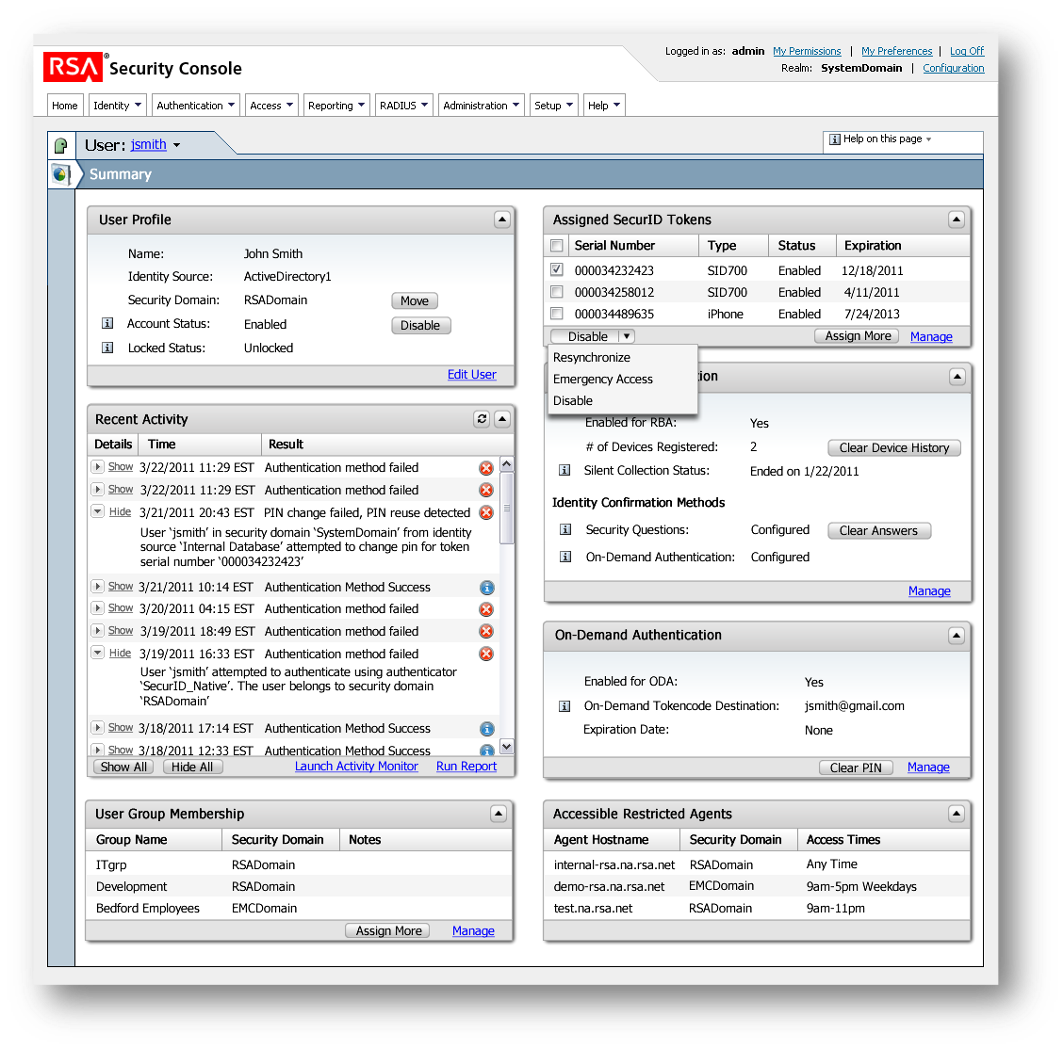This screenshot has height=1047, width=1062.
Task: Click Manage link in User Group Membership
Action: tap(473, 931)
